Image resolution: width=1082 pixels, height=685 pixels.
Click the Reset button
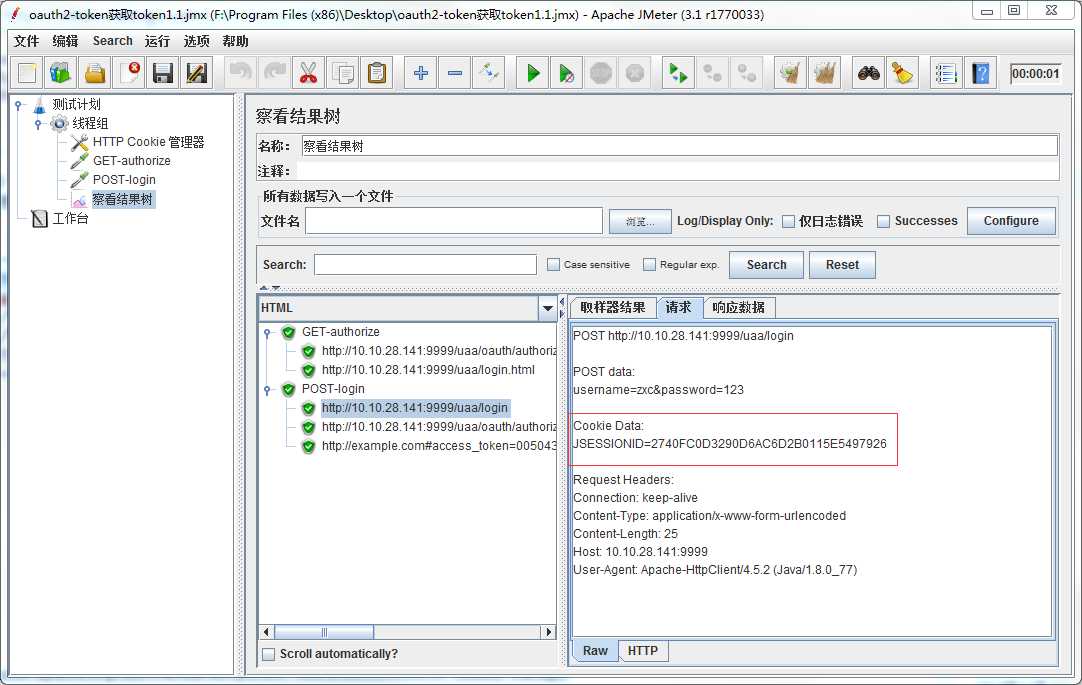[842, 265]
